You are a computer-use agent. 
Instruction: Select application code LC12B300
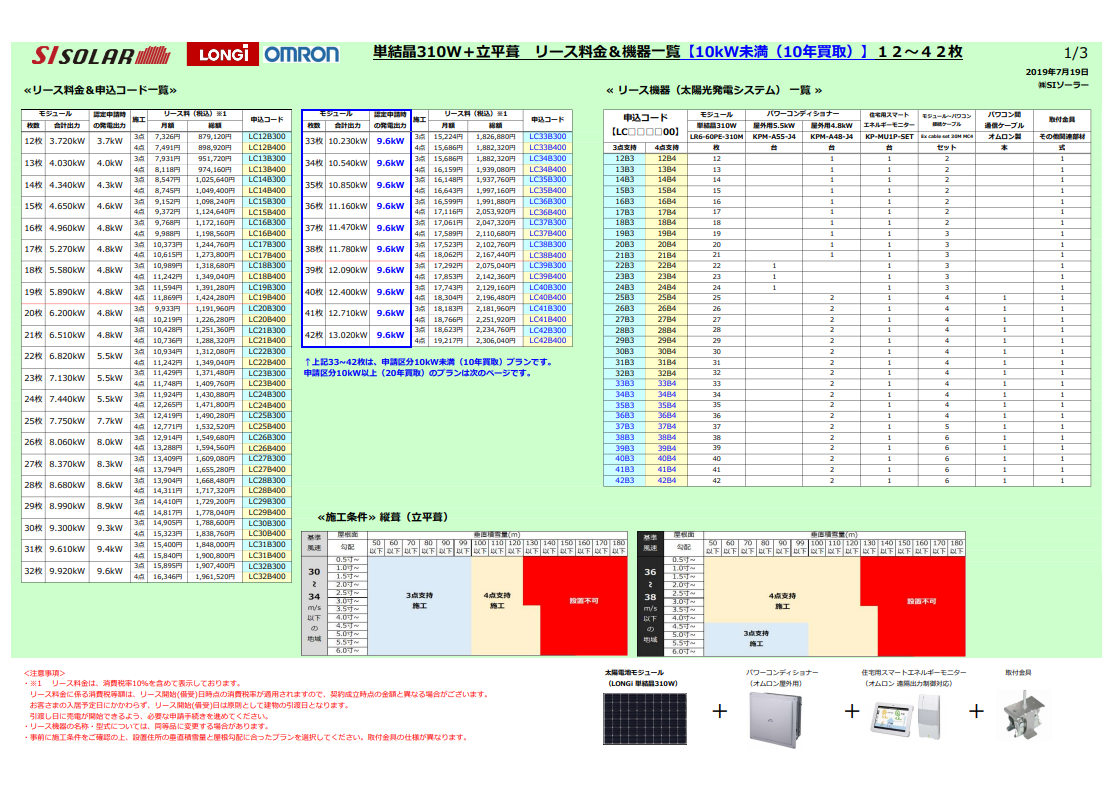(267, 136)
